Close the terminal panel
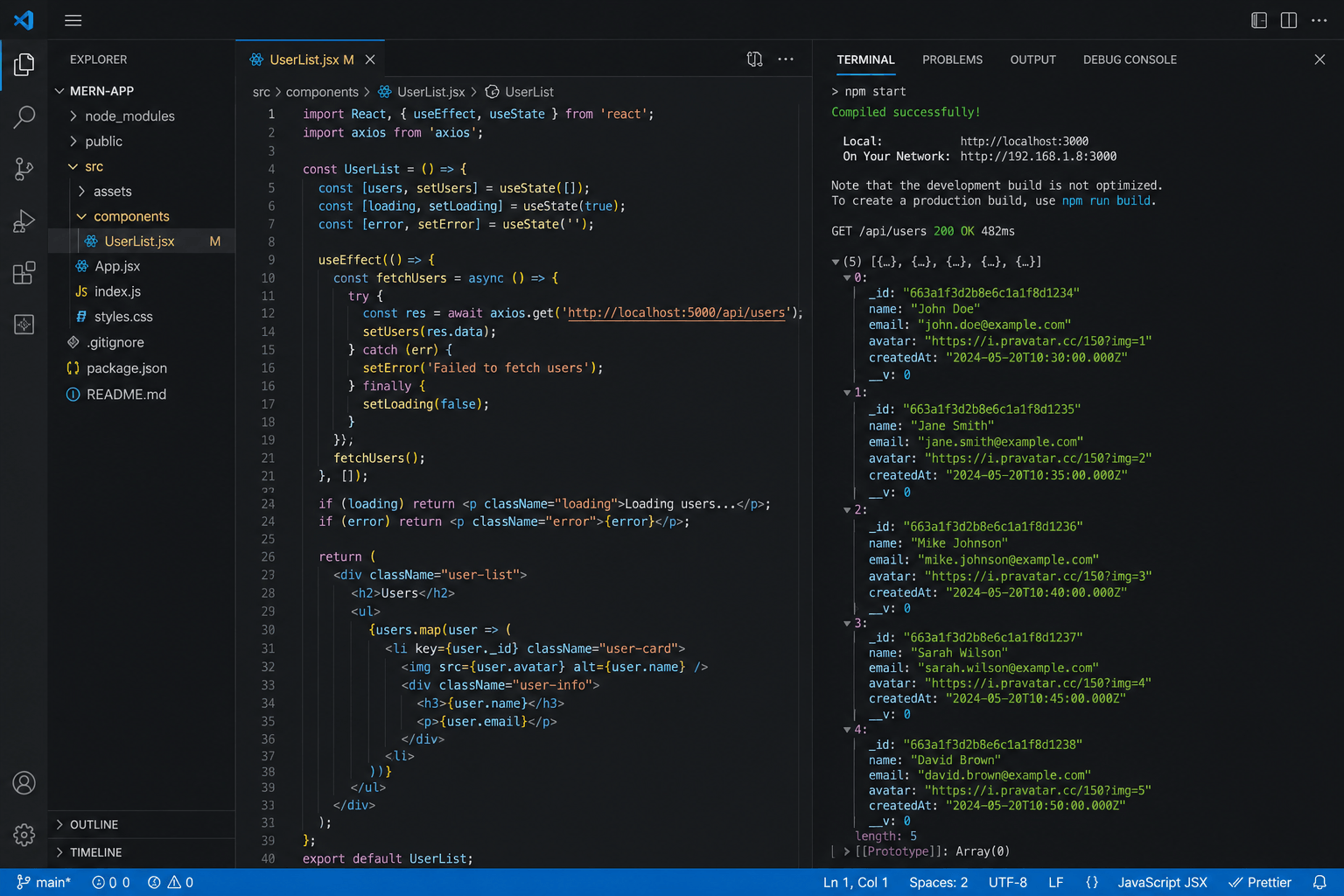 1319,59
